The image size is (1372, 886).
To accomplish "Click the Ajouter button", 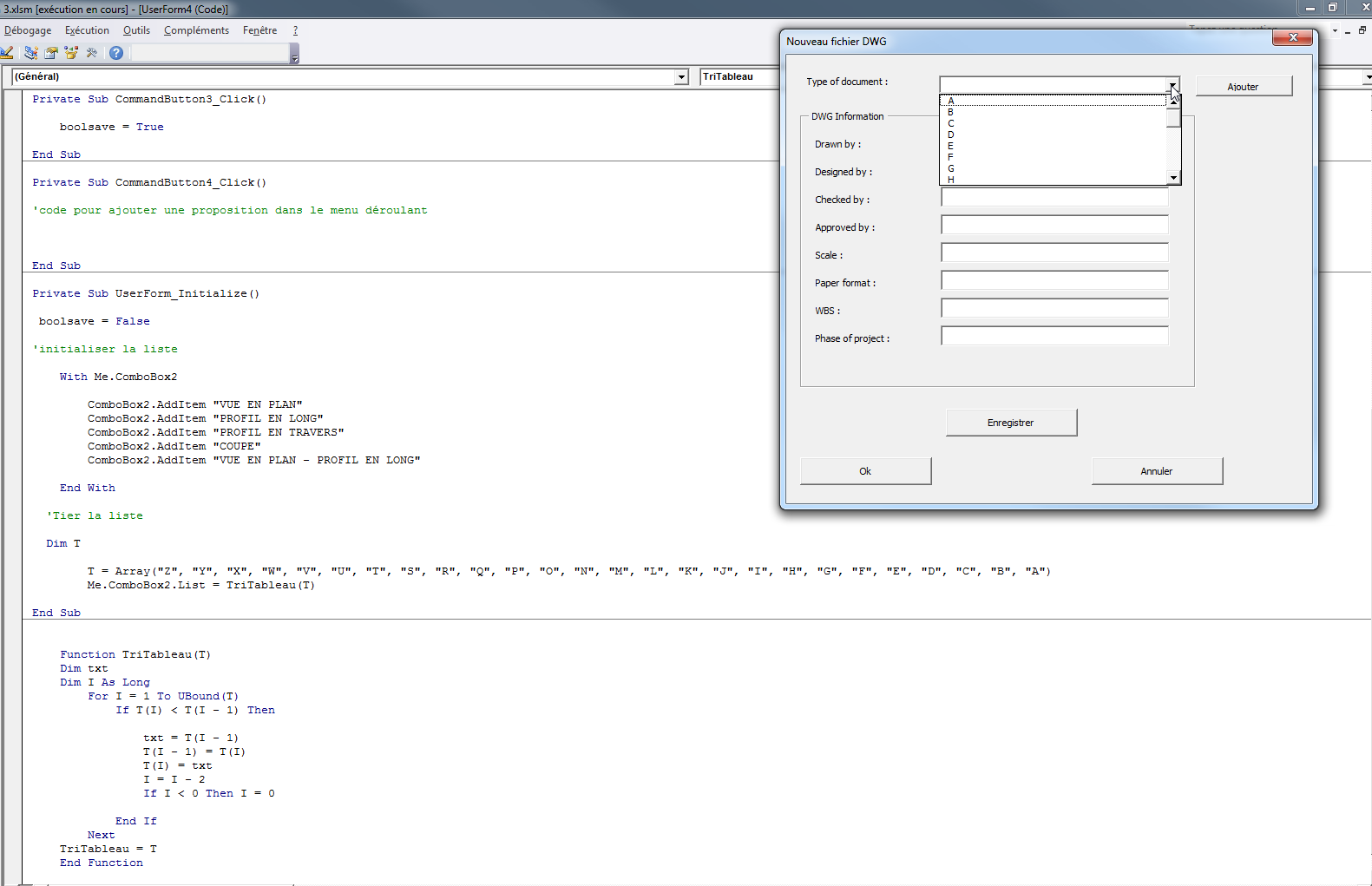I will pos(1244,87).
